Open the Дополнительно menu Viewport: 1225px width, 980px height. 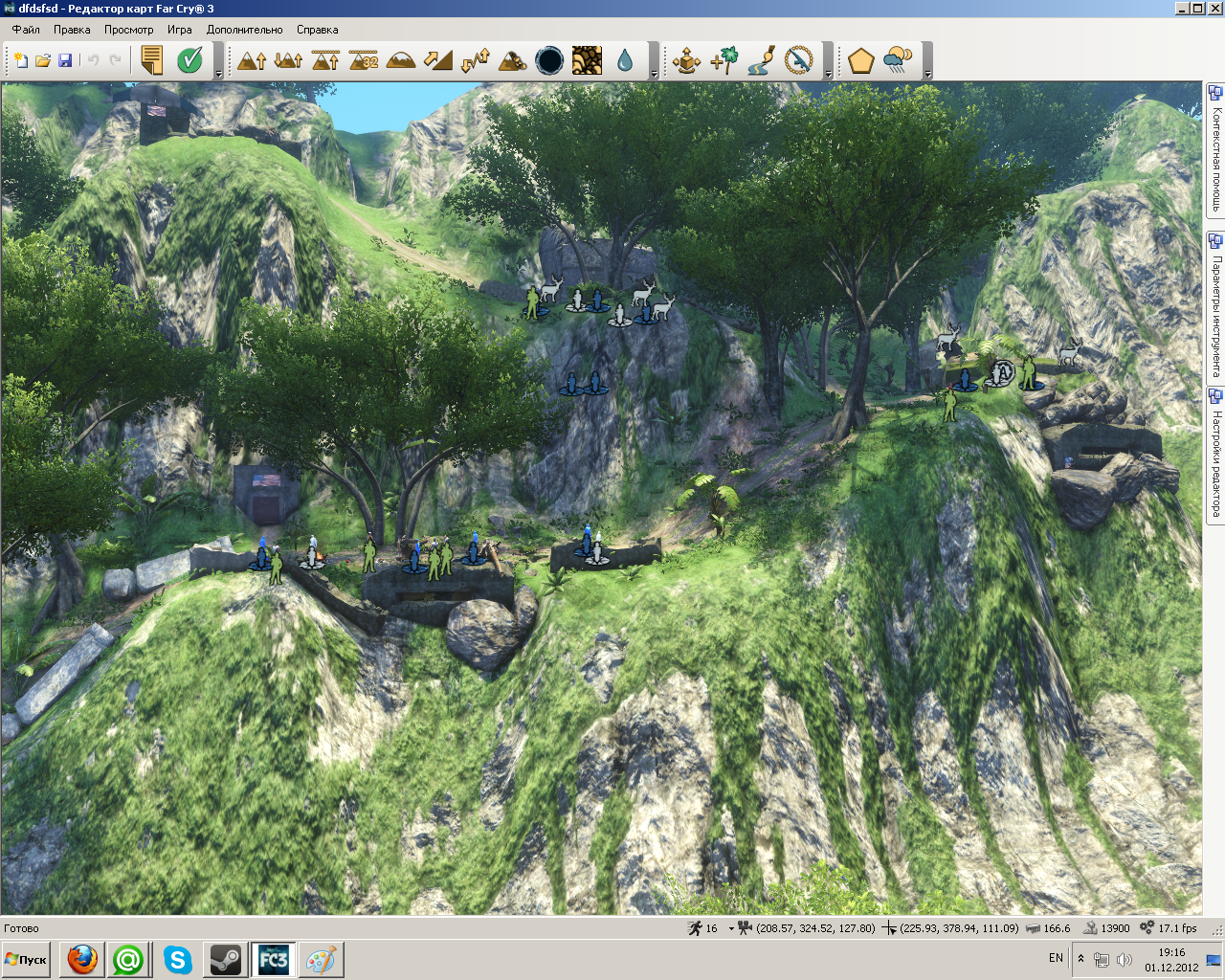[x=245, y=30]
